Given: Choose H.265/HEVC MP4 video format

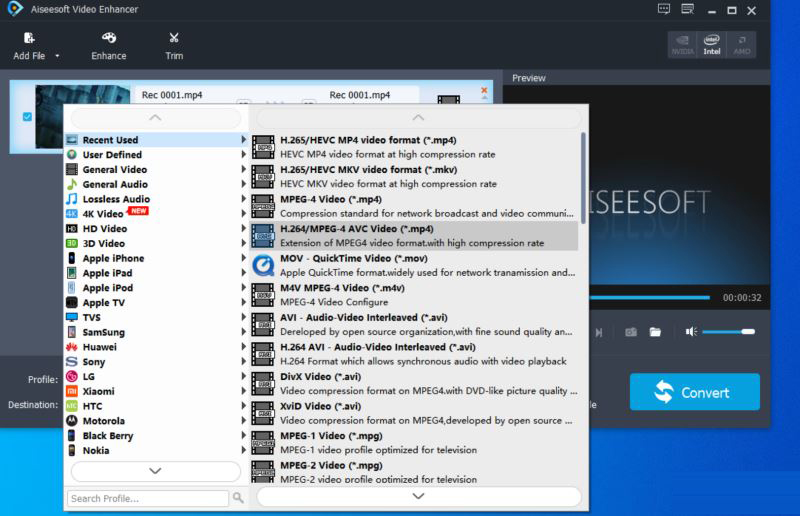Looking at the screenshot, I should tap(414, 147).
